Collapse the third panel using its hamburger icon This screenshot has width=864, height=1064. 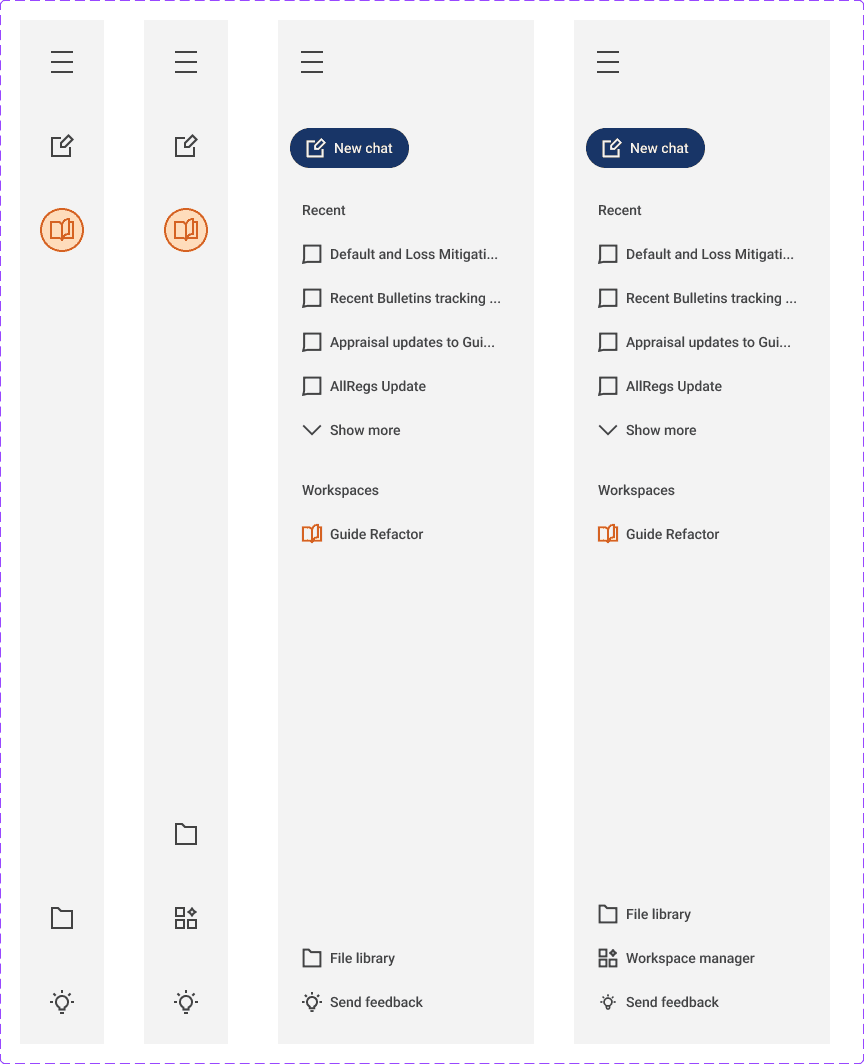pos(312,62)
